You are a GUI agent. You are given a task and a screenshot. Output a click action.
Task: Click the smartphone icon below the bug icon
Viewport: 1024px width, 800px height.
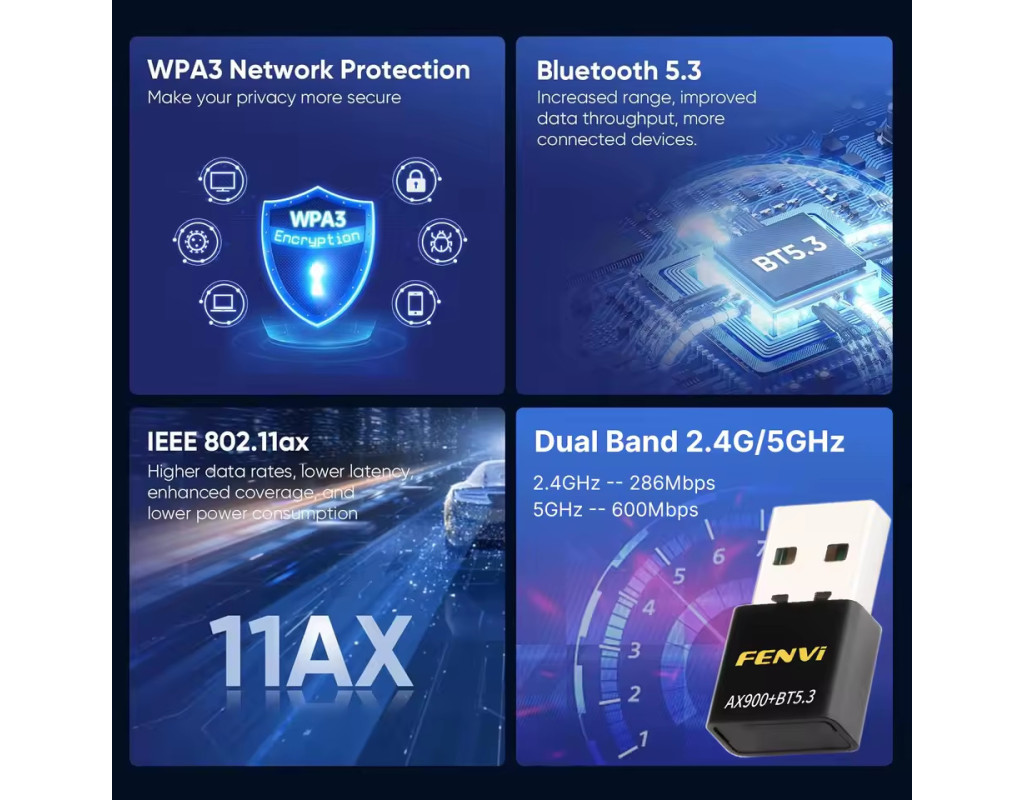point(416,303)
